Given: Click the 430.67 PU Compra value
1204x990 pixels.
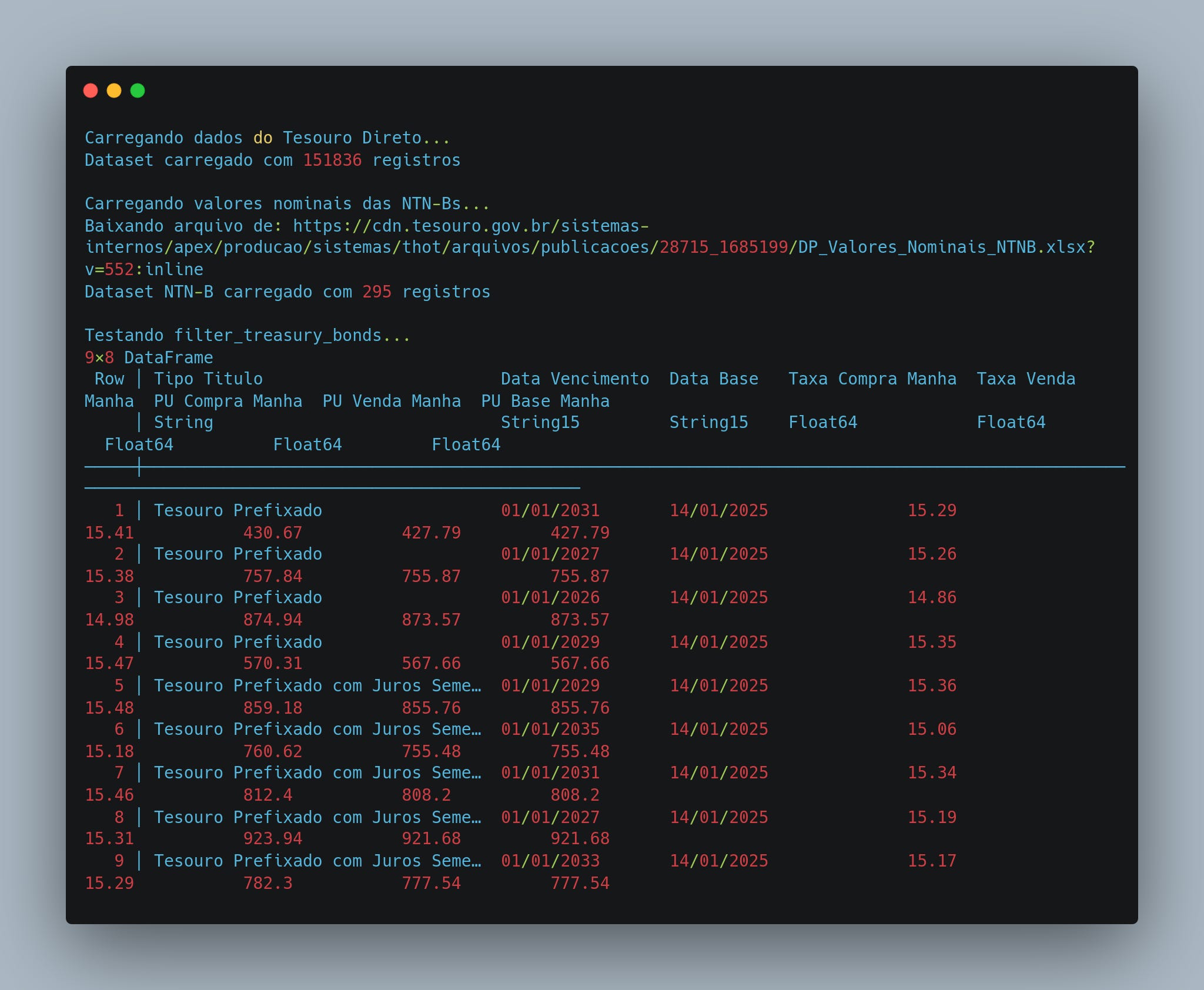Looking at the screenshot, I should point(272,533).
